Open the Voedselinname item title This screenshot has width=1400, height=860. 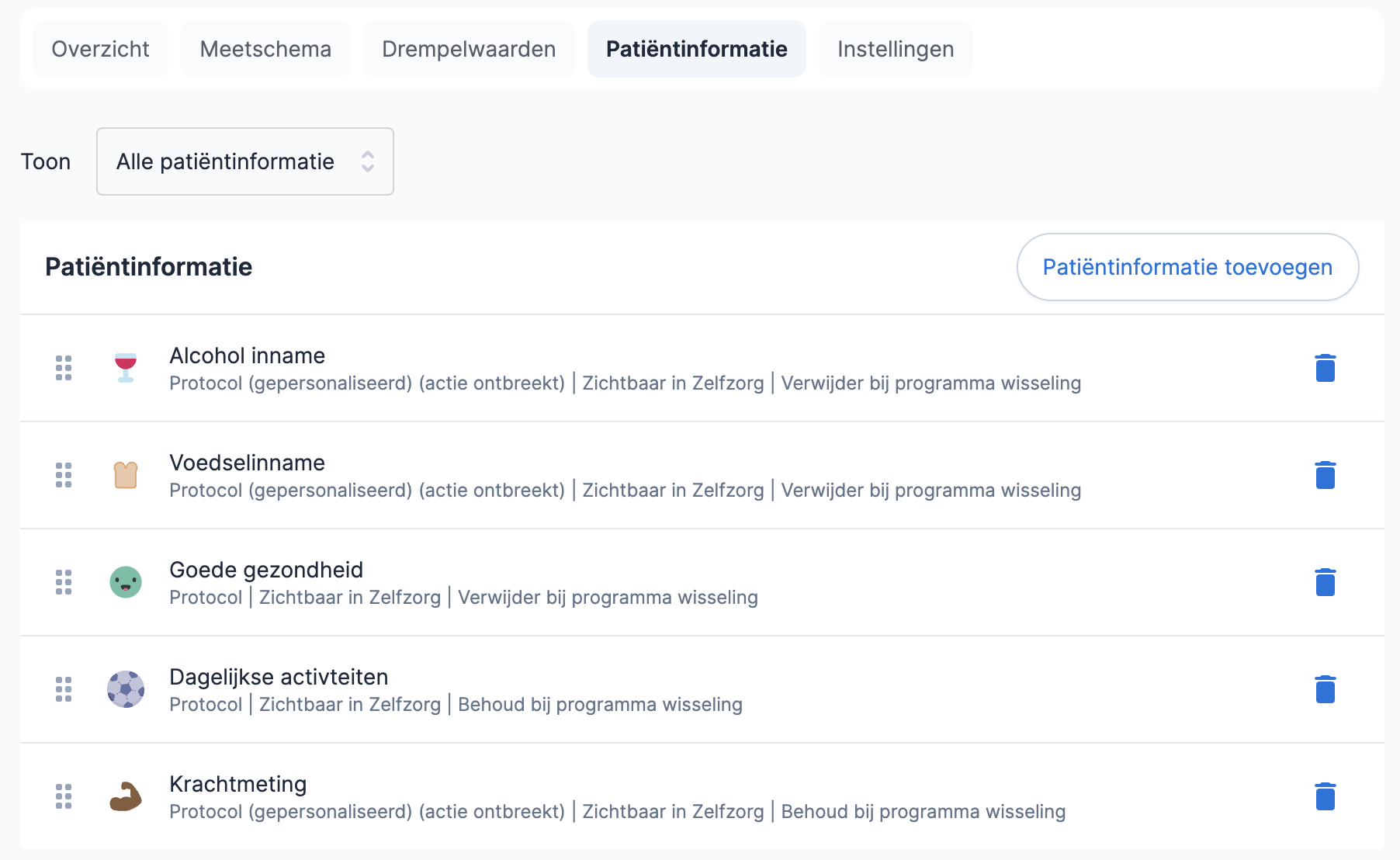pyautogui.click(x=248, y=463)
